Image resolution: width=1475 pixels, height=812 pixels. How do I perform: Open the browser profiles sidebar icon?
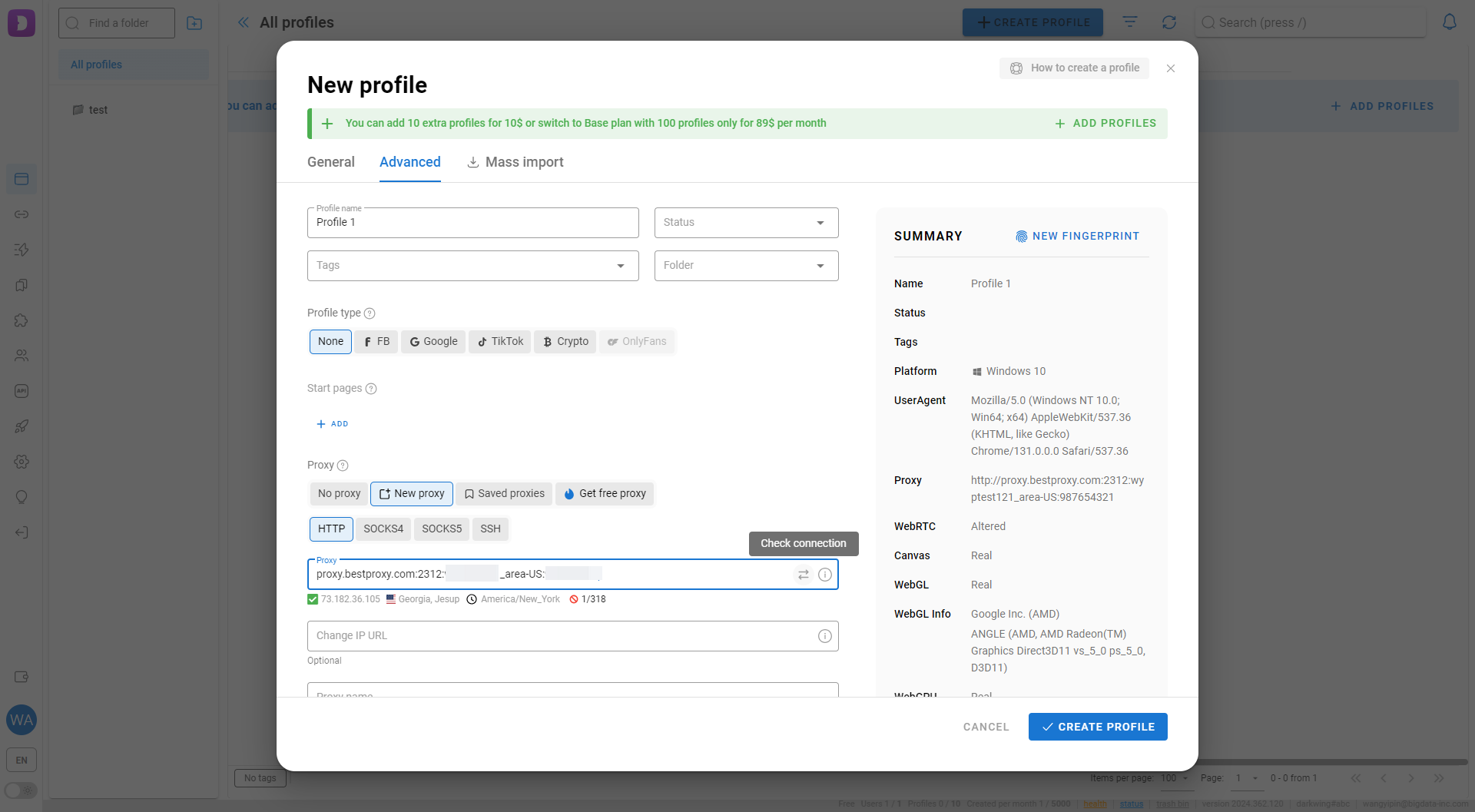(x=22, y=179)
